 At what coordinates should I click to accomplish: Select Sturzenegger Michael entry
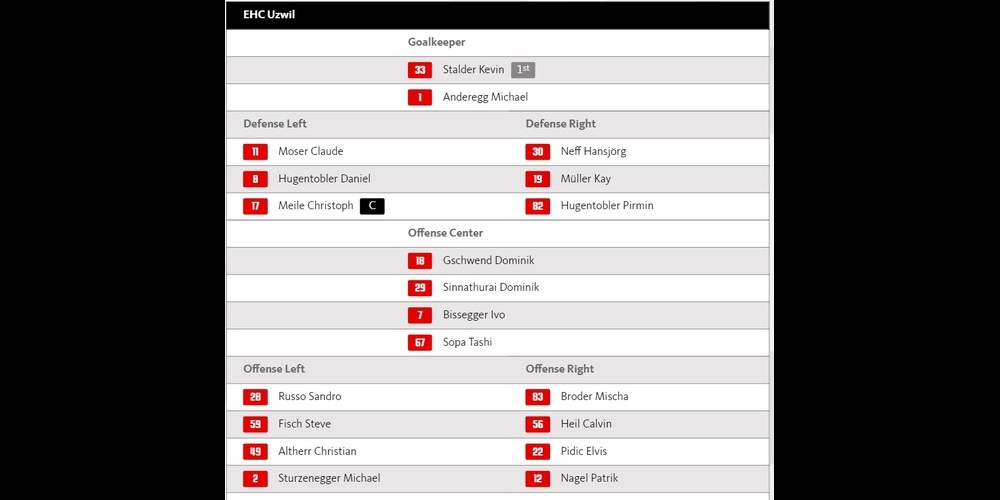(x=329, y=478)
